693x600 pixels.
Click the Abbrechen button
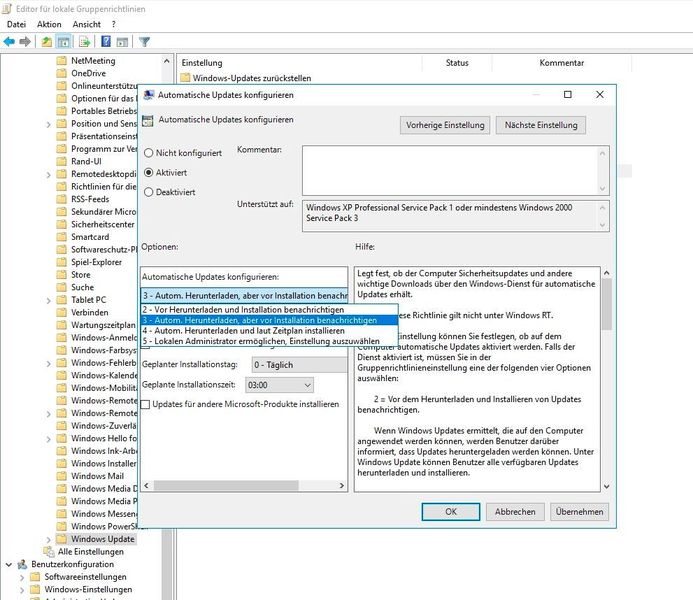click(x=515, y=512)
